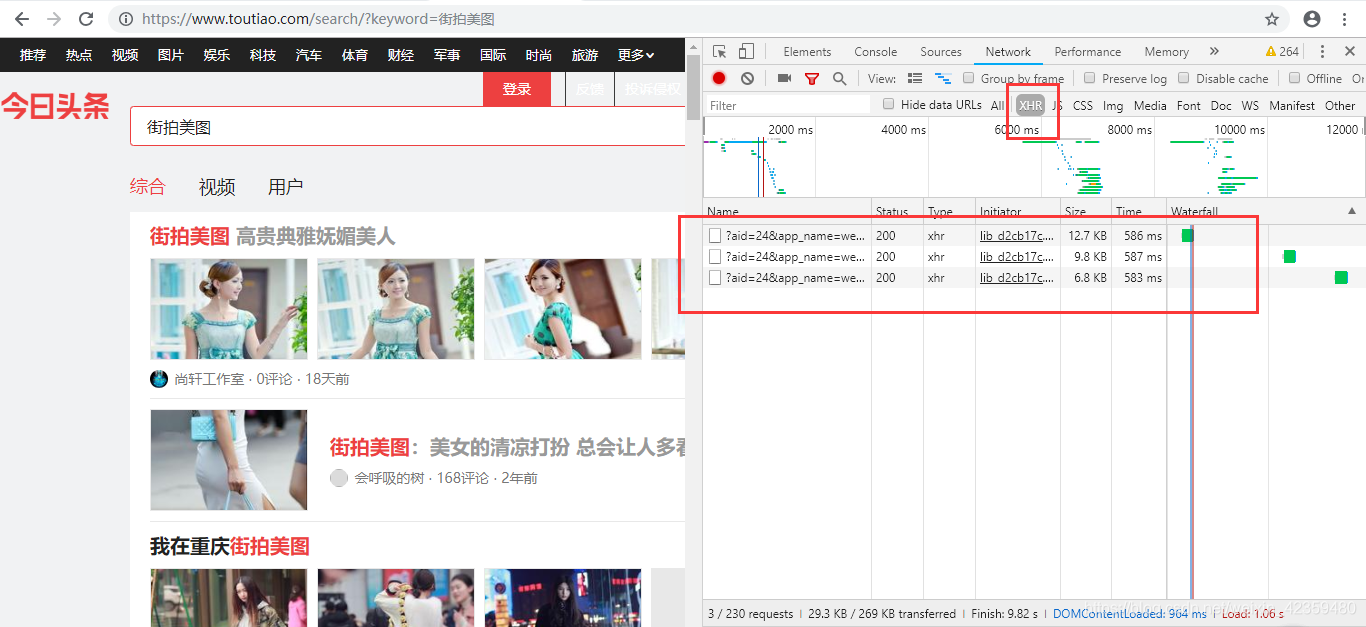This screenshot has width=1366, height=627.
Task: Capture screenshots with the camera icon
Action: pos(784,78)
